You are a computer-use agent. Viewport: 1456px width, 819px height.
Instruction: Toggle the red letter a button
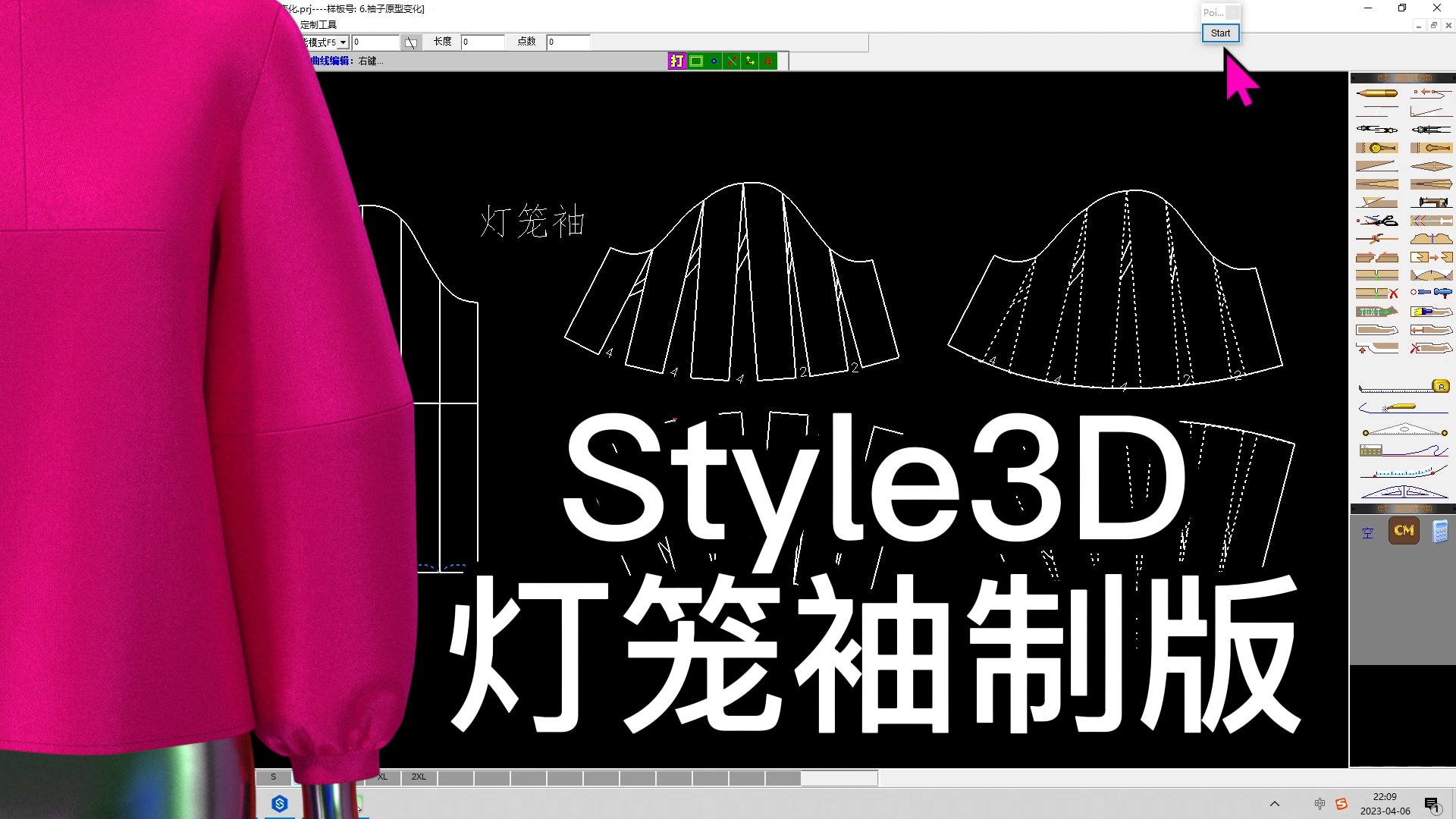(x=768, y=61)
